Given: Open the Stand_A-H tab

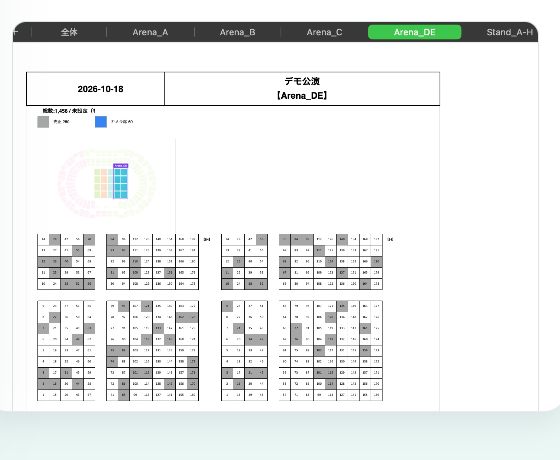Looking at the screenshot, I should (509, 32).
